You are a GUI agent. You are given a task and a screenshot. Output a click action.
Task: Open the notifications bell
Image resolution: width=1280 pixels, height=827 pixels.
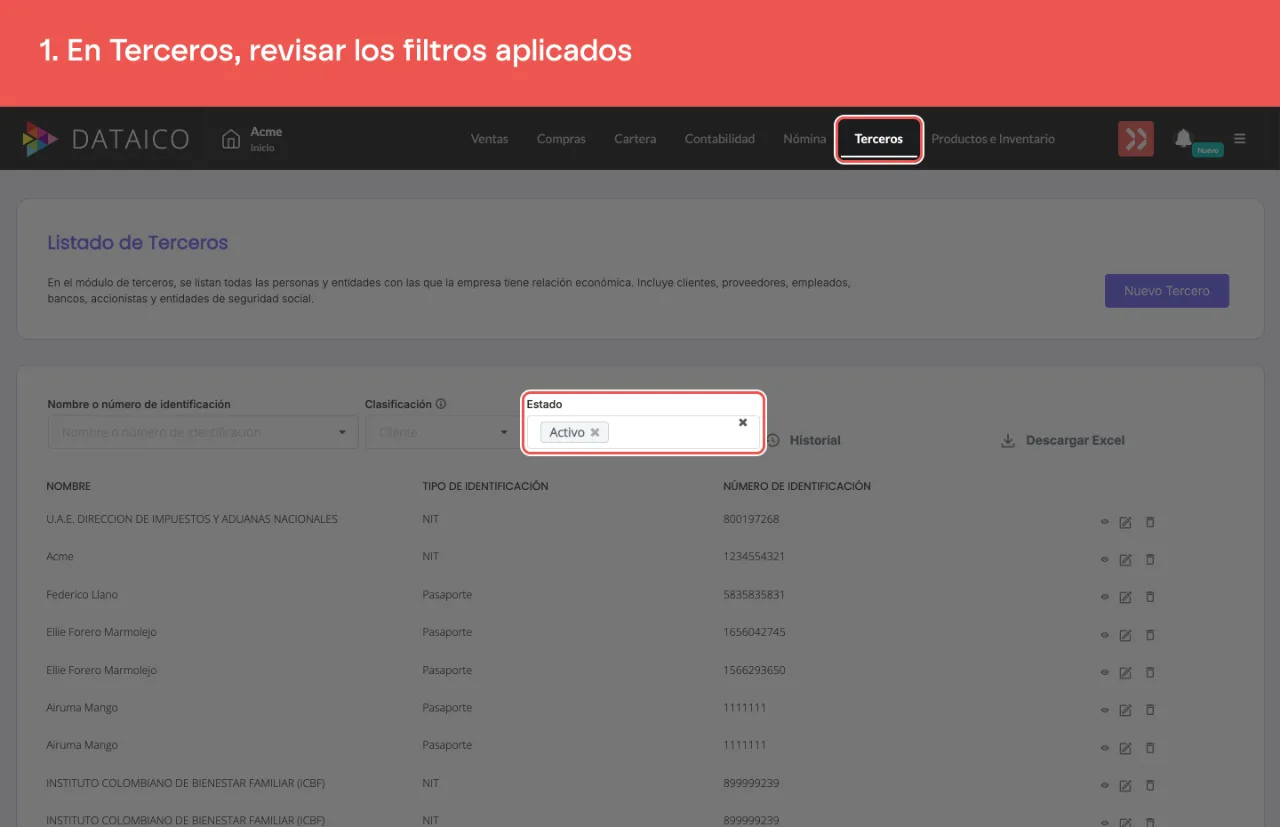(1183, 138)
